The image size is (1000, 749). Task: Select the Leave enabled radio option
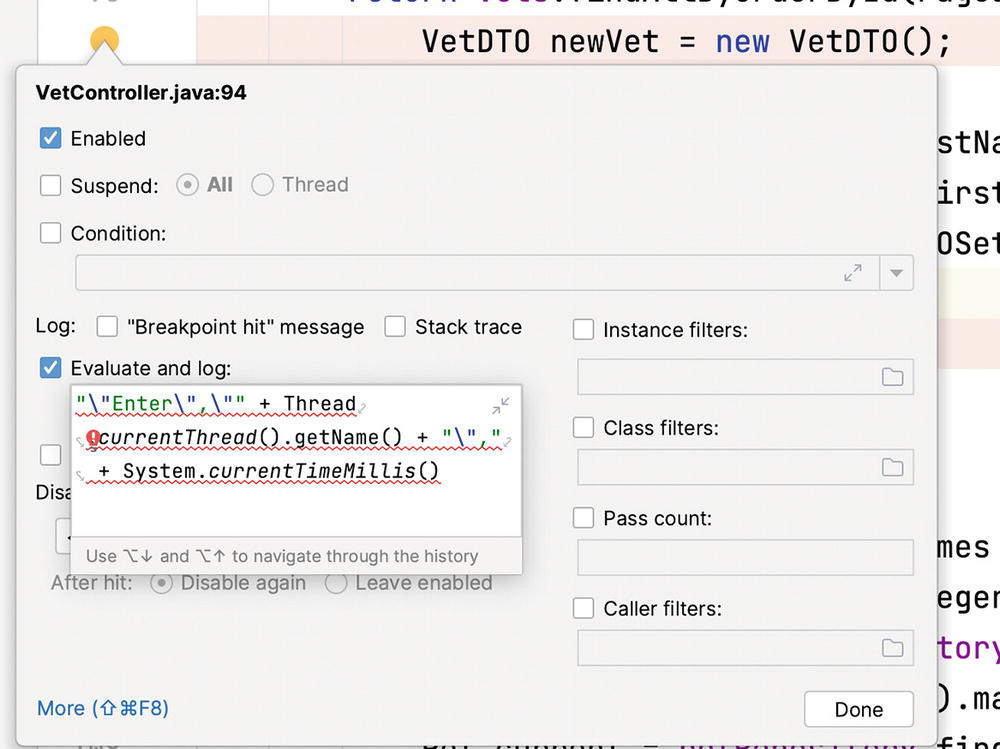coord(336,583)
